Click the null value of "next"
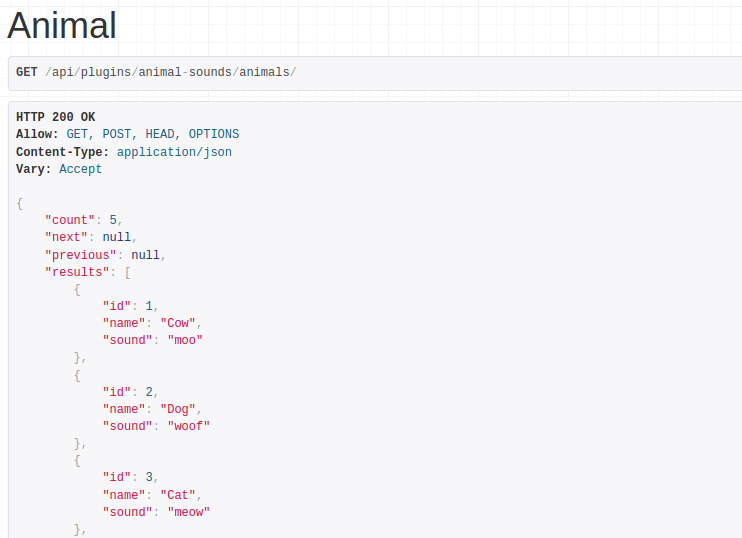 click(116, 237)
